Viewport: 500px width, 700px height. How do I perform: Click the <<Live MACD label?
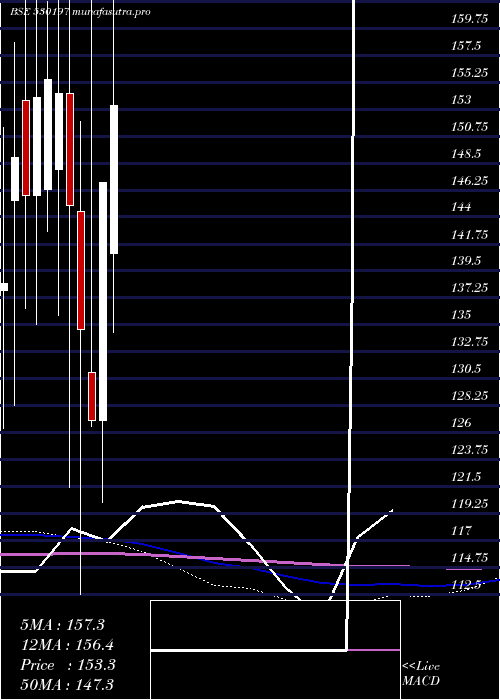pyautogui.click(x=421, y=673)
